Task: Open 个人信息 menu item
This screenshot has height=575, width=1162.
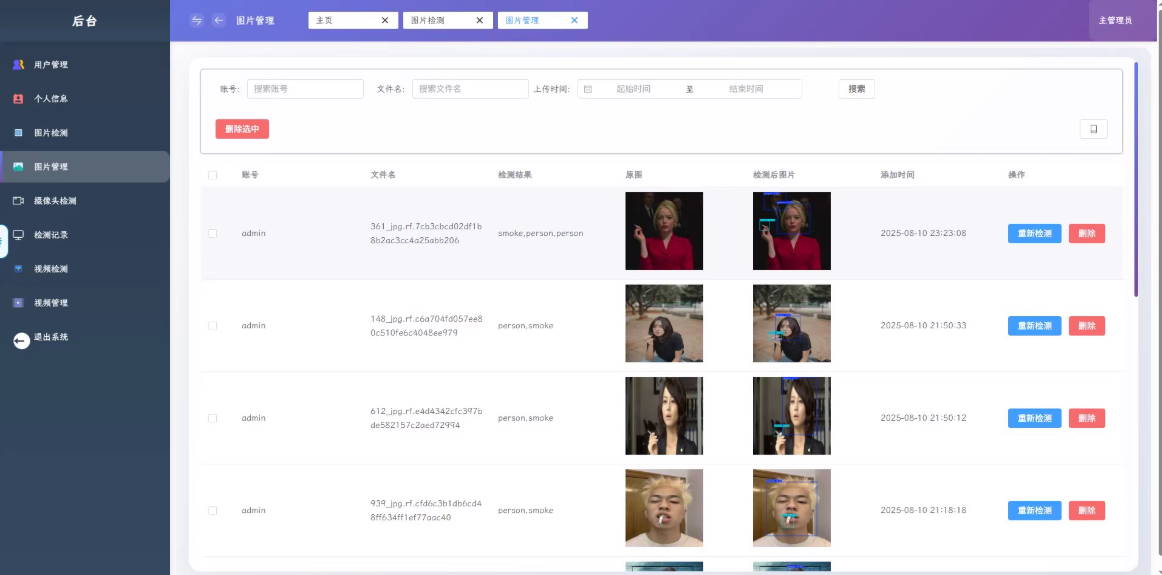Action: pyautogui.click(x=84, y=99)
